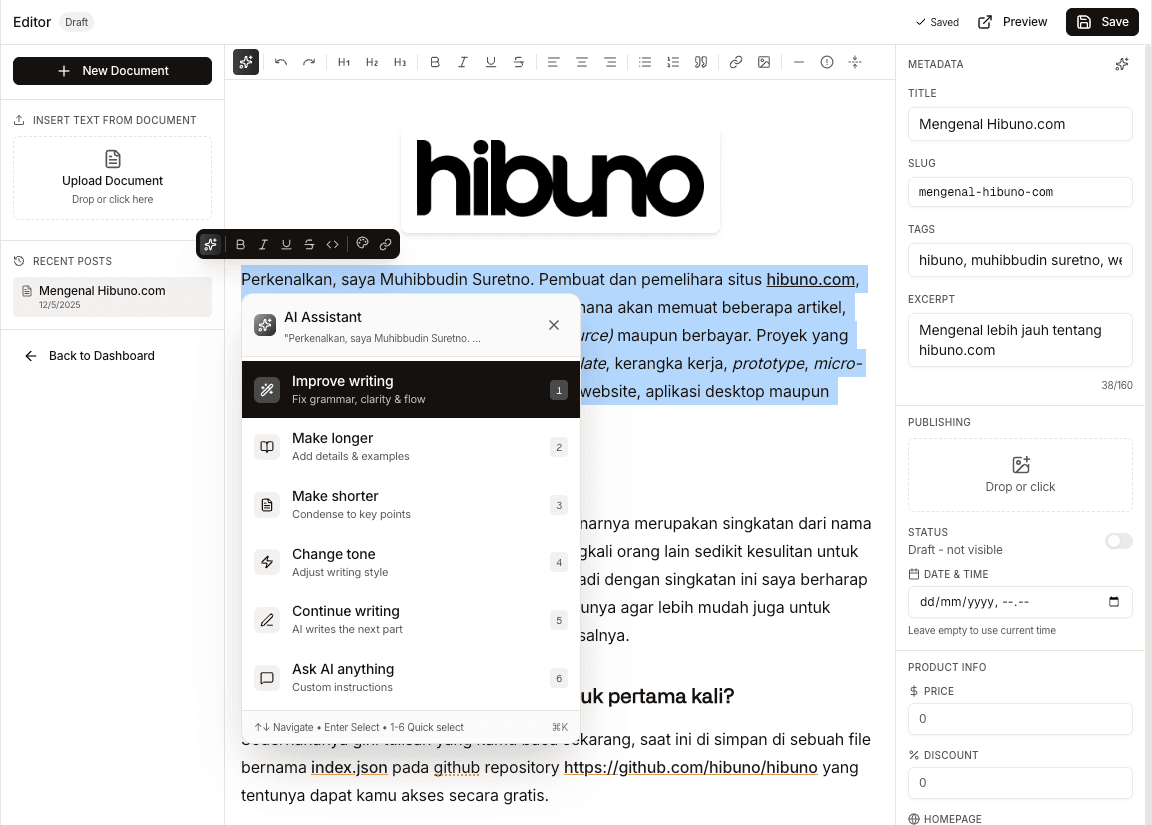1152x825 pixels.
Task: Center align the selected paragraph
Action: [x=581, y=62]
